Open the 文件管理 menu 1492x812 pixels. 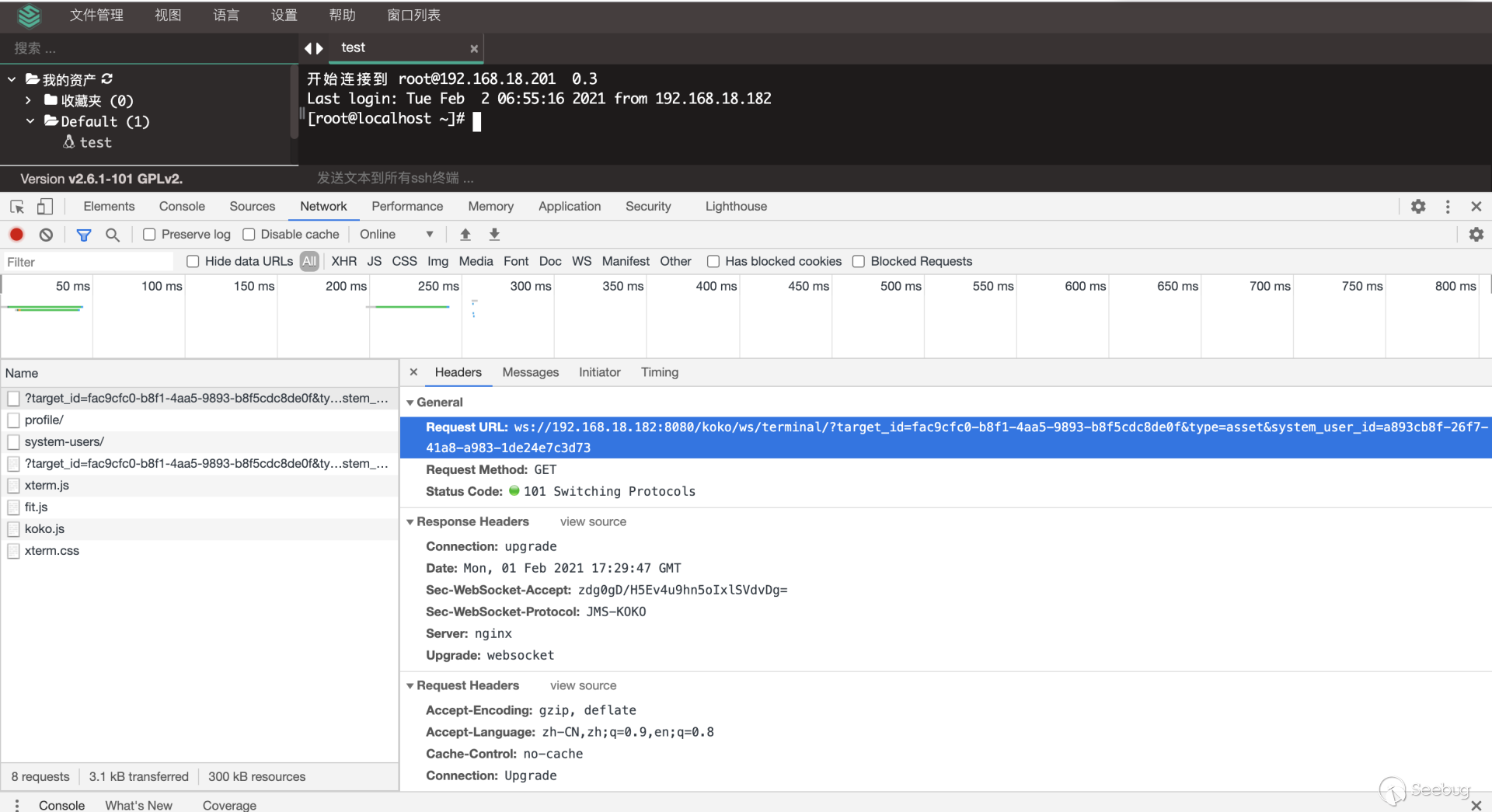(96, 16)
